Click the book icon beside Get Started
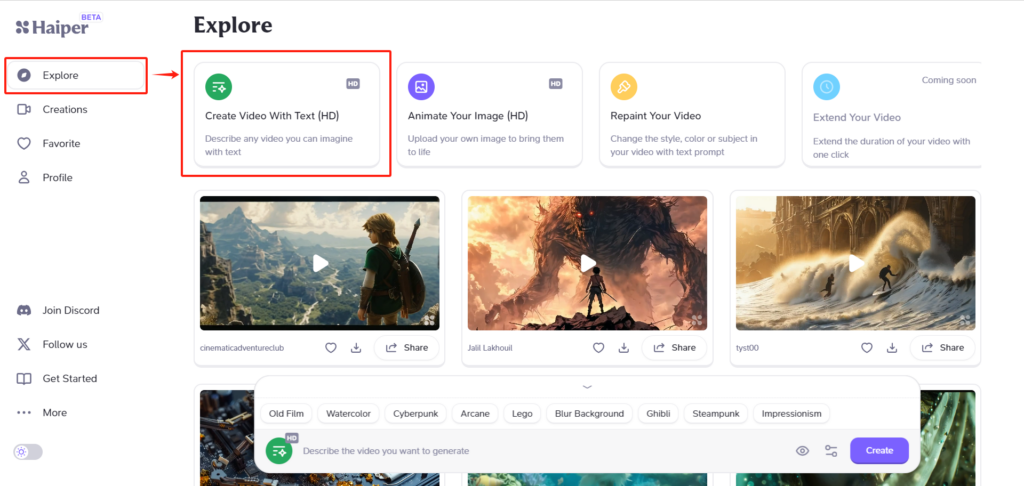The image size is (1024, 486). (24, 378)
